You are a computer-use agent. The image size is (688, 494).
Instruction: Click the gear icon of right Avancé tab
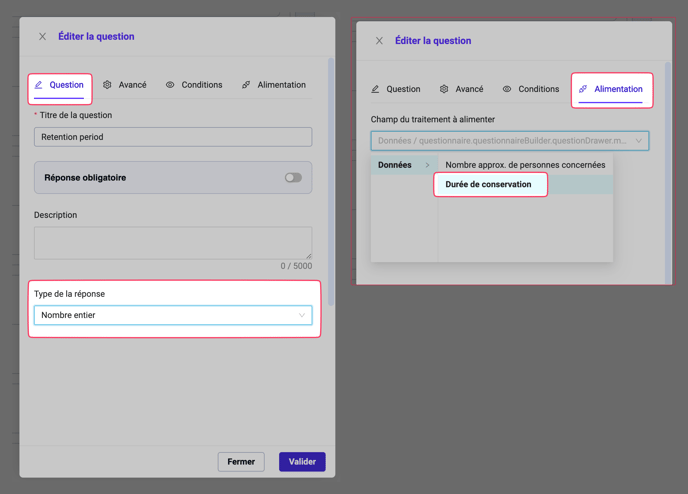click(x=444, y=89)
